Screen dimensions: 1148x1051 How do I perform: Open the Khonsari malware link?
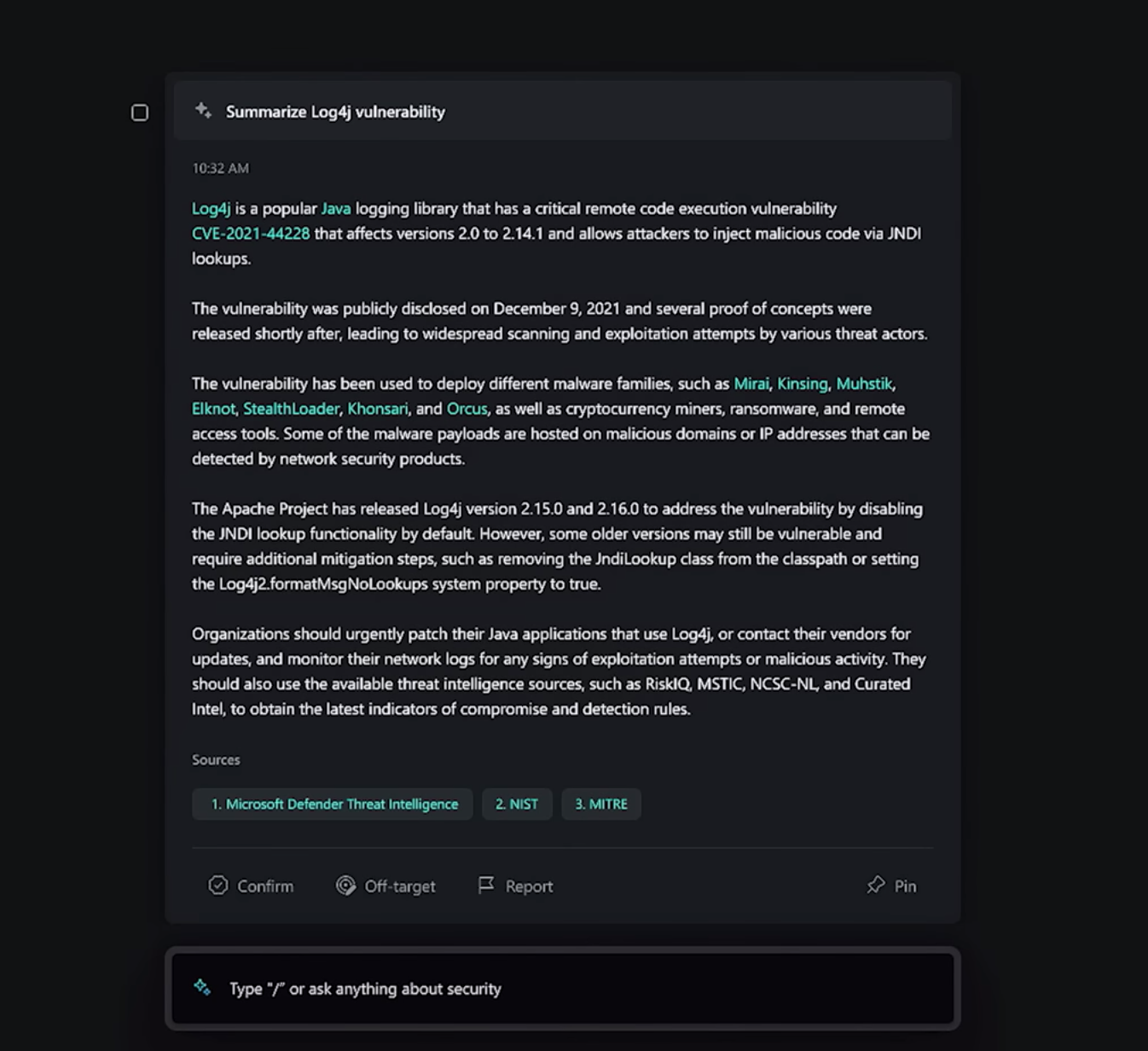(377, 409)
